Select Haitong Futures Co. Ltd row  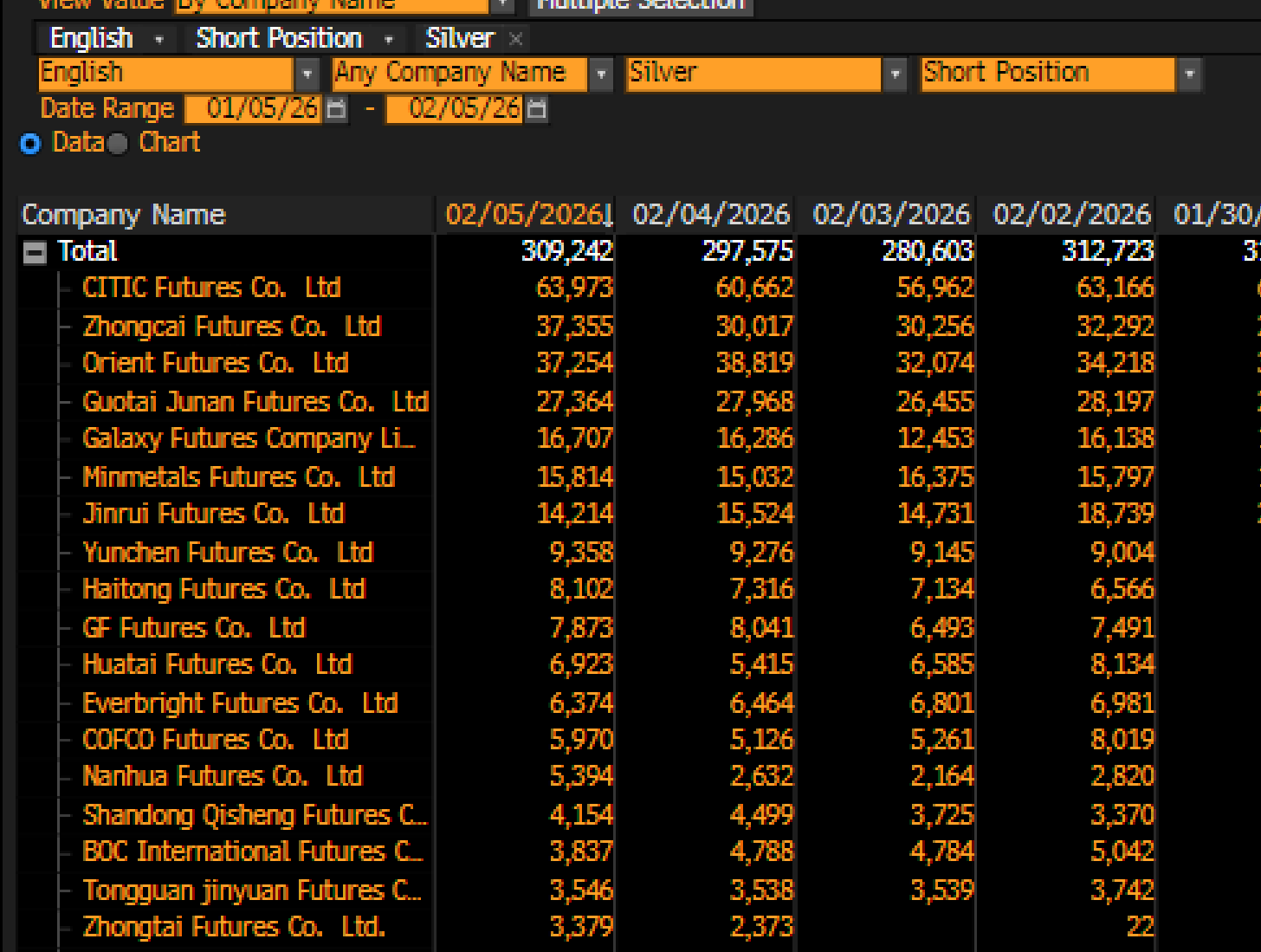click(x=224, y=589)
